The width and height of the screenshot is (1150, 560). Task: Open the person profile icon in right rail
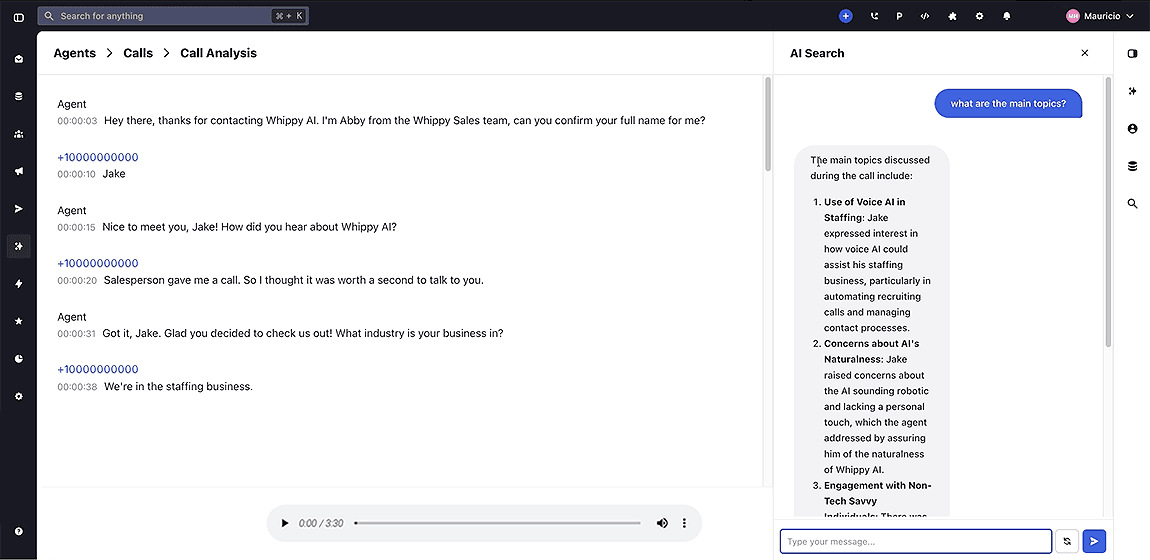[x=1132, y=128]
